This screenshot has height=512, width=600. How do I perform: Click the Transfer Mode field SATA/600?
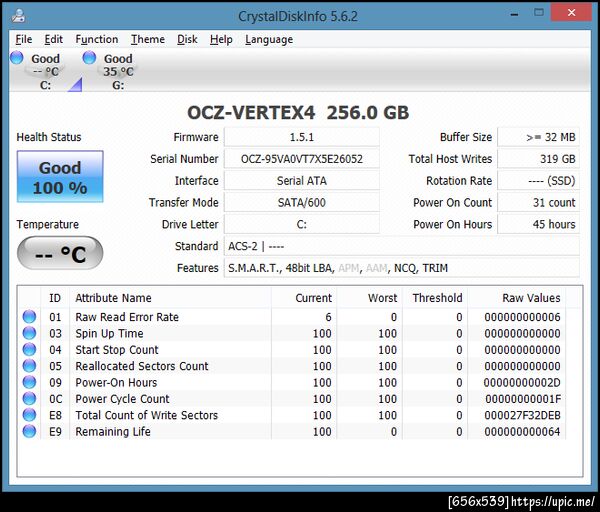pyautogui.click(x=302, y=202)
